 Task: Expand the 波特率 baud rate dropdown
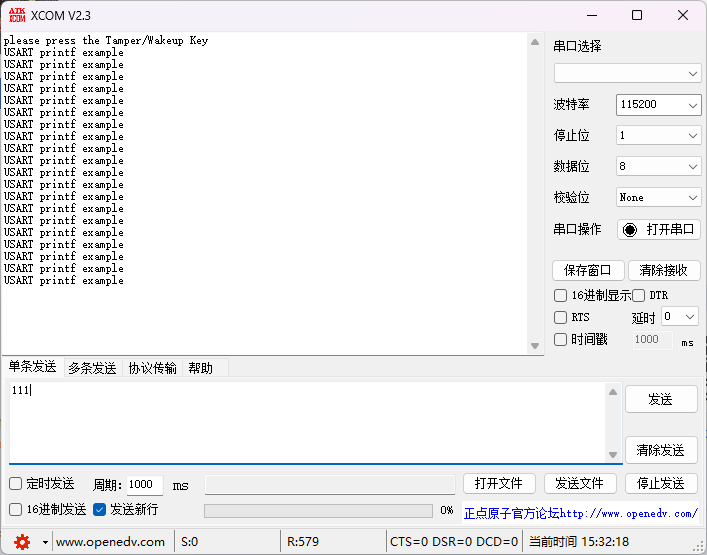pos(659,105)
